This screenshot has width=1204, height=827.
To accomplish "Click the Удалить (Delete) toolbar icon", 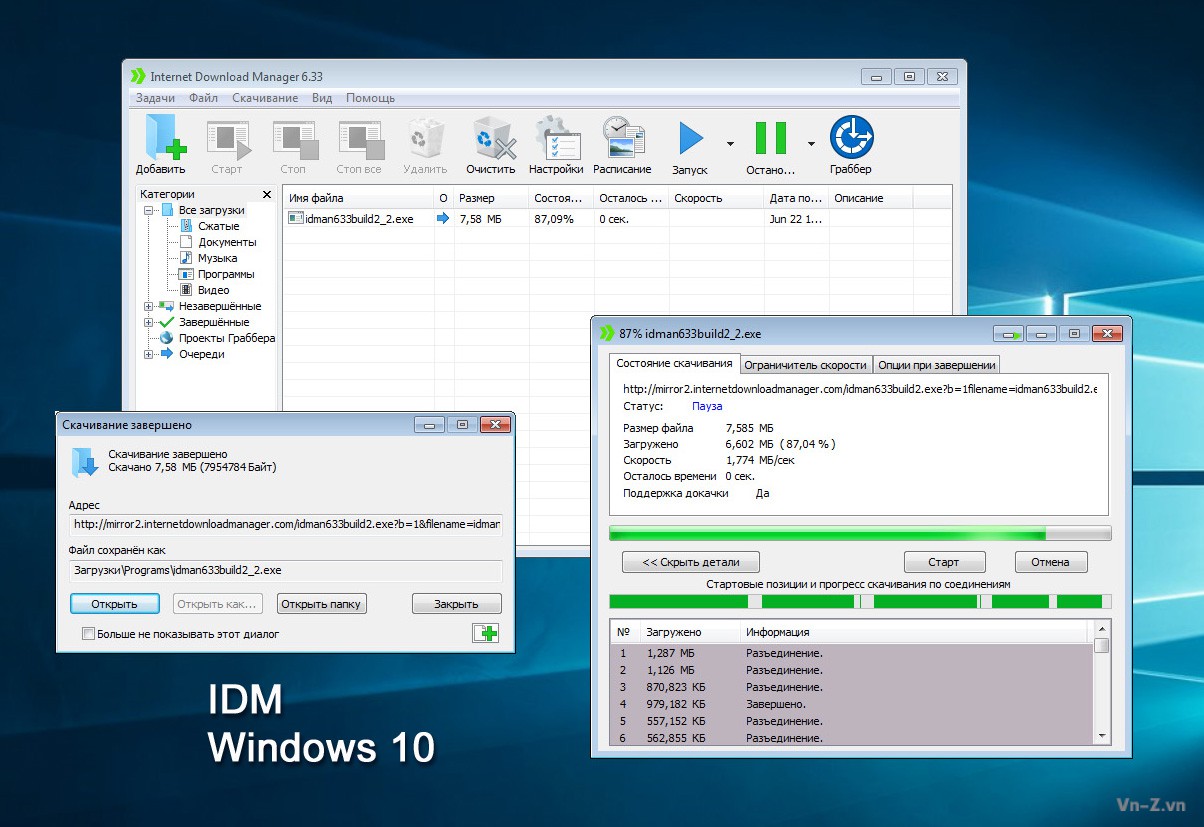I will click(423, 140).
